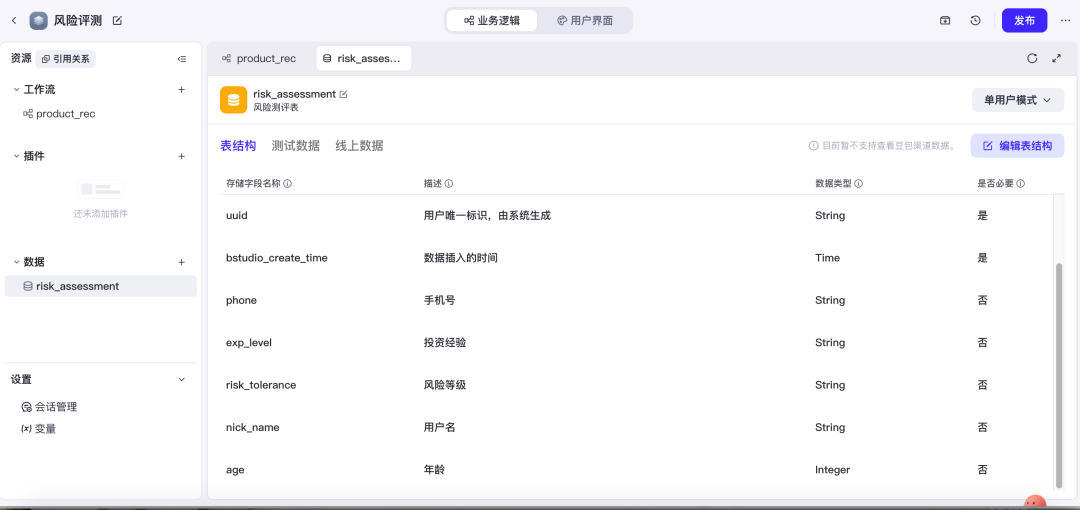Screen dimensions: 1080x510
Task: Click the phone field name
Action: [x=241, y=300]
